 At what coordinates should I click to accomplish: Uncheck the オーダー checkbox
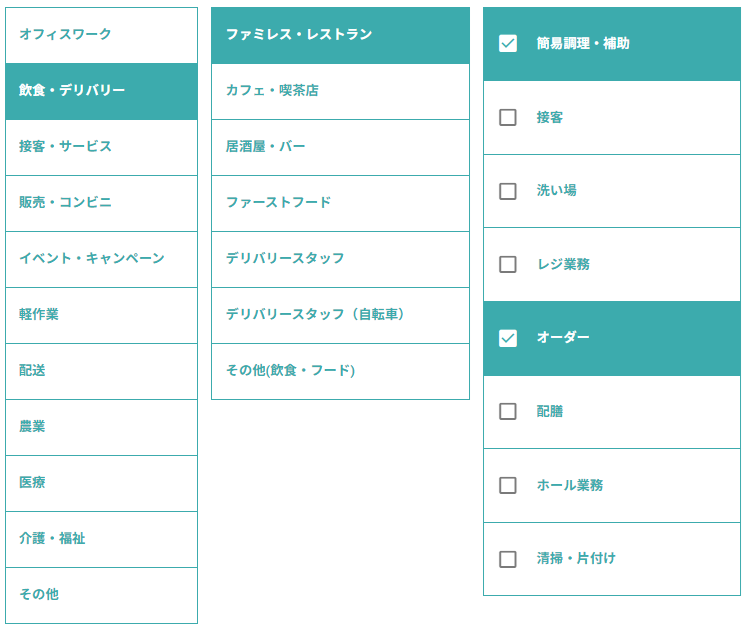tap(508, 338)
